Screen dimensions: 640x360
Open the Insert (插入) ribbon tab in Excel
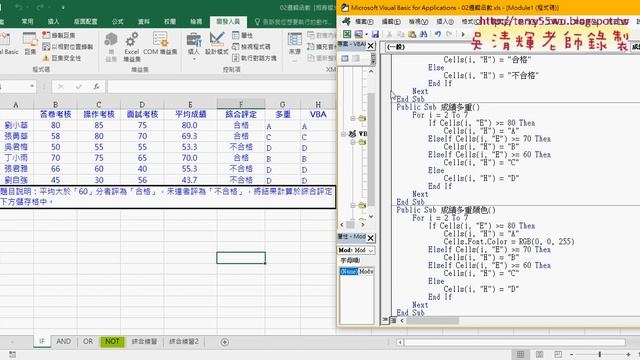(53, 21)
